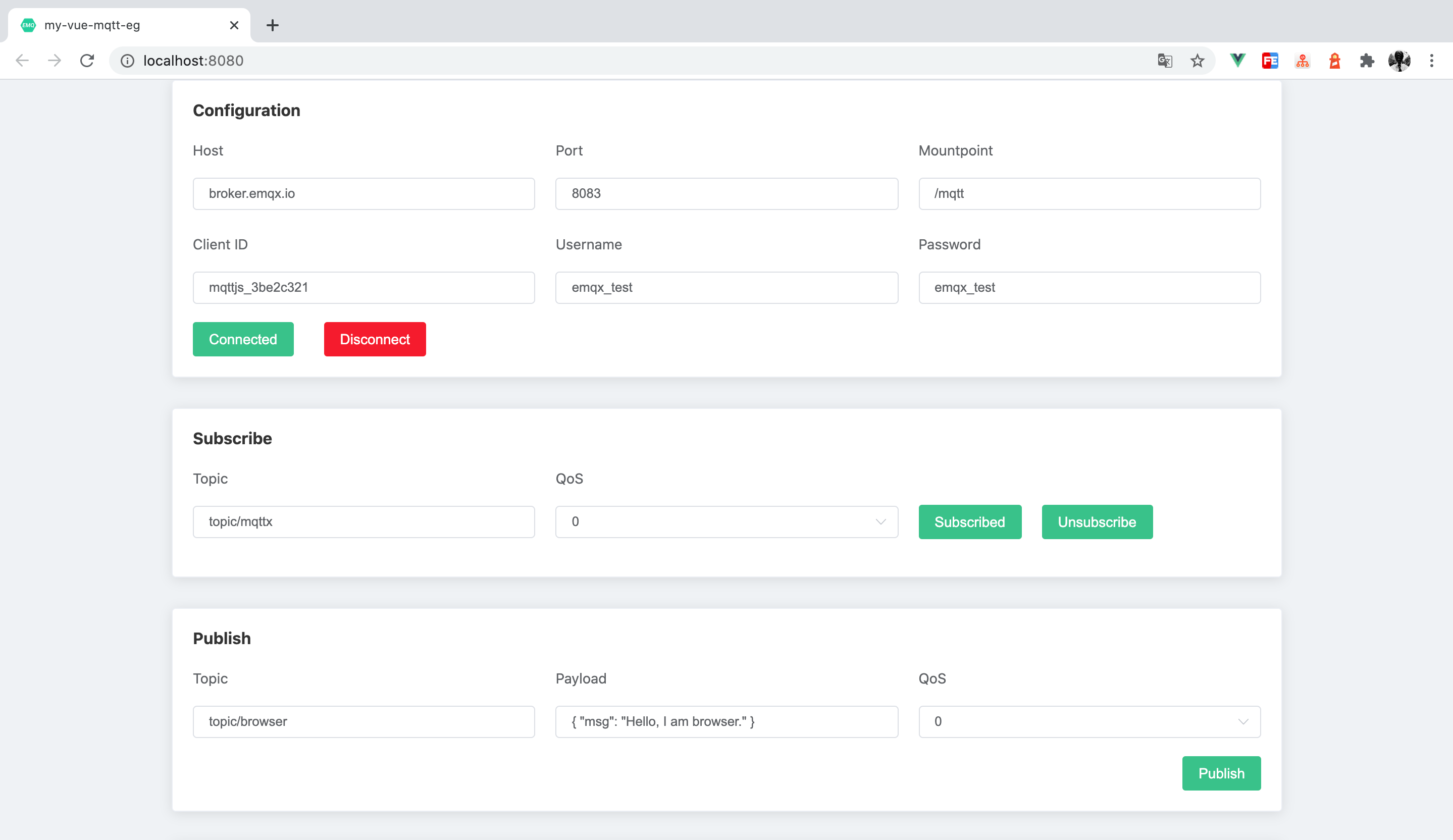Click the green Publish button
1453x840 pixels.
[x=1221, y=773]
